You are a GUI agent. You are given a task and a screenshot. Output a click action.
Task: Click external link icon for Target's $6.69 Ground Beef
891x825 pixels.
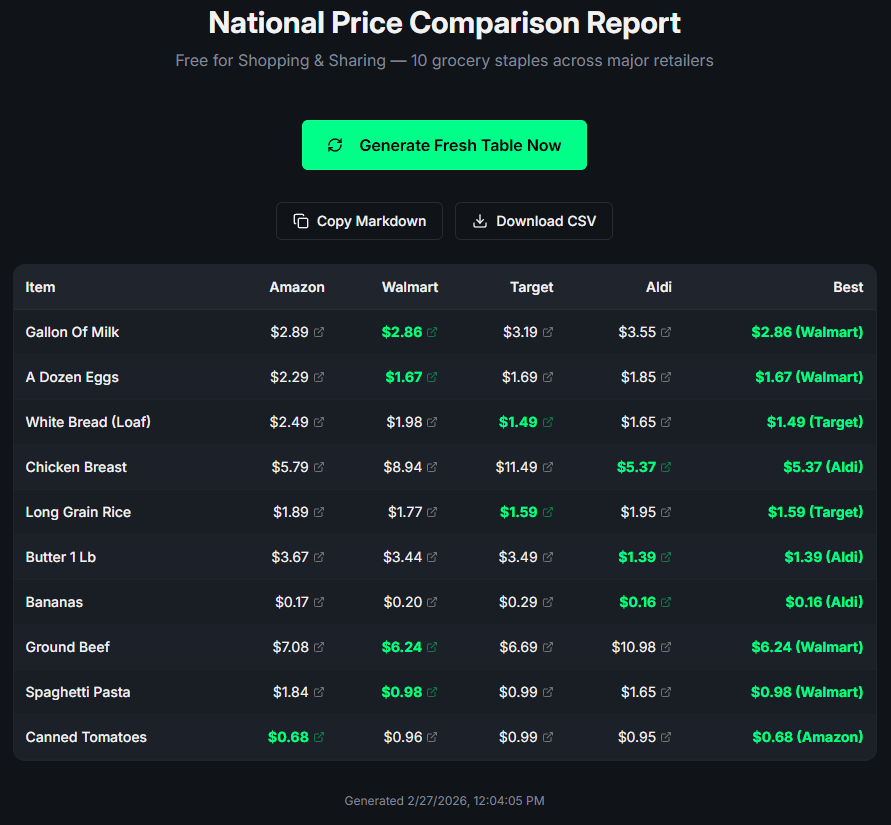pyautogui.click(x=549, y=647)
